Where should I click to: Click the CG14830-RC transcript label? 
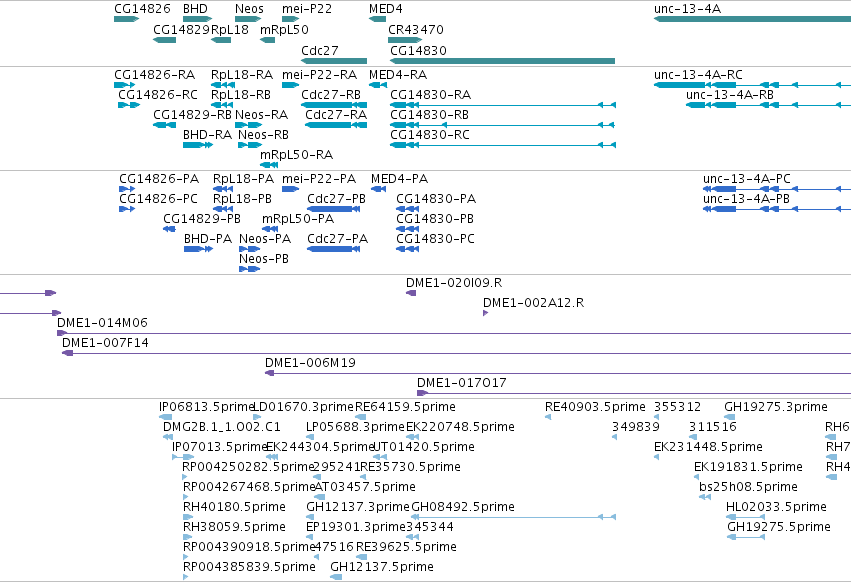430,135
